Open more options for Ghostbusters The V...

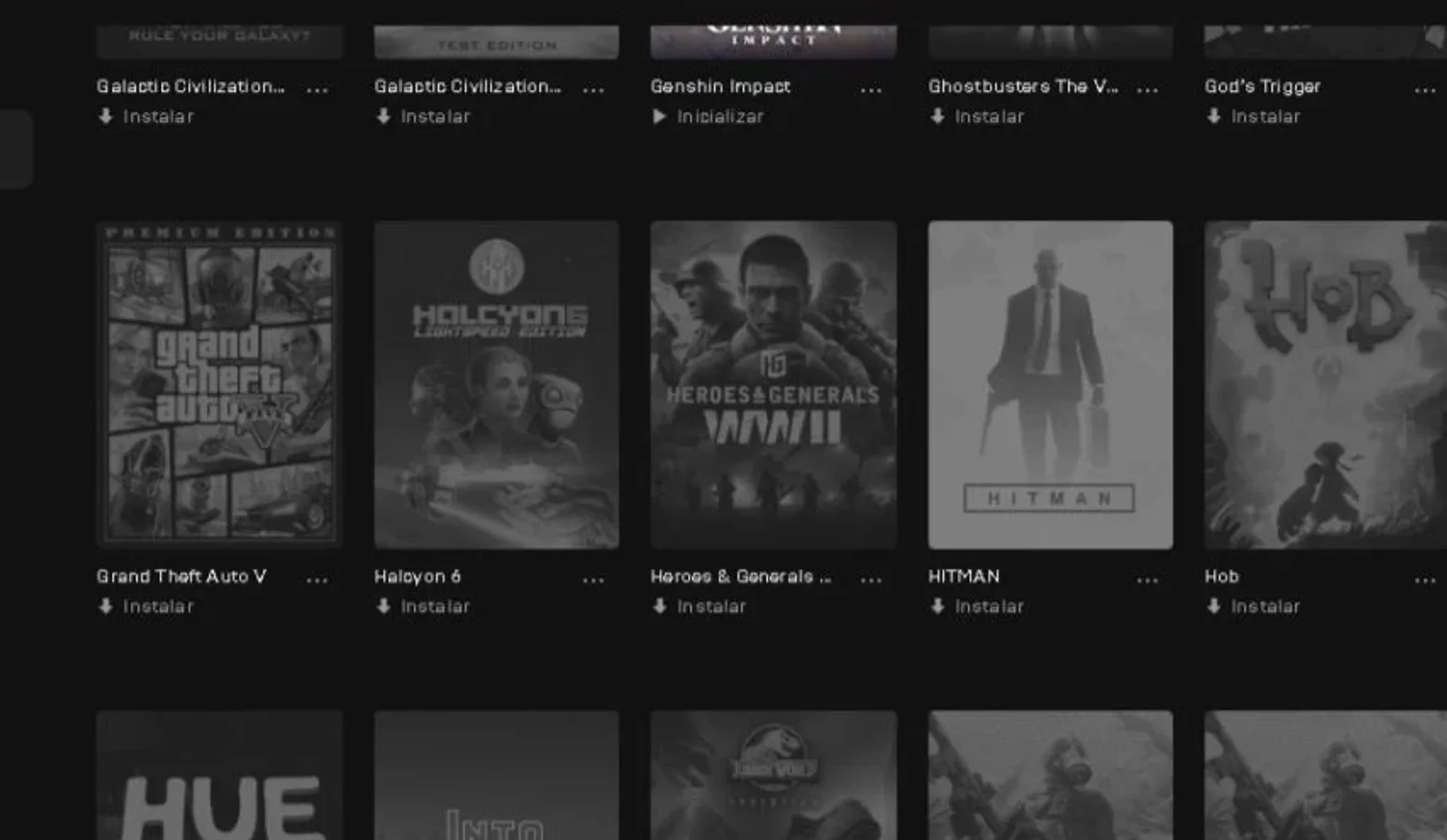click(x=1147, y=90)
